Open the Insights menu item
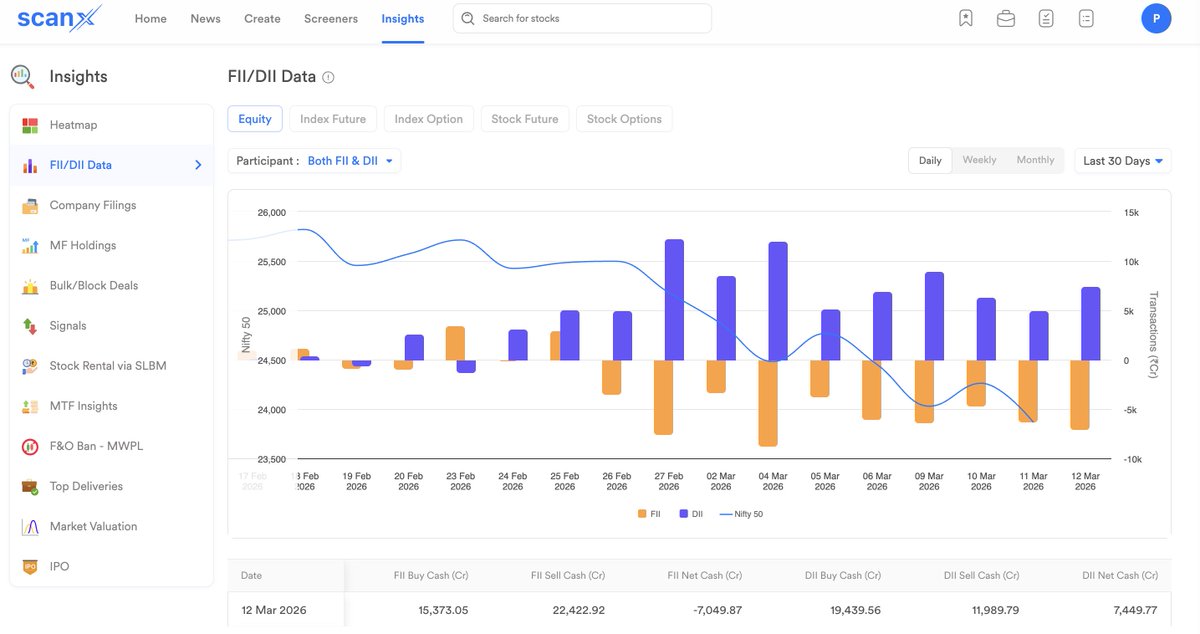 coord(403,18)
